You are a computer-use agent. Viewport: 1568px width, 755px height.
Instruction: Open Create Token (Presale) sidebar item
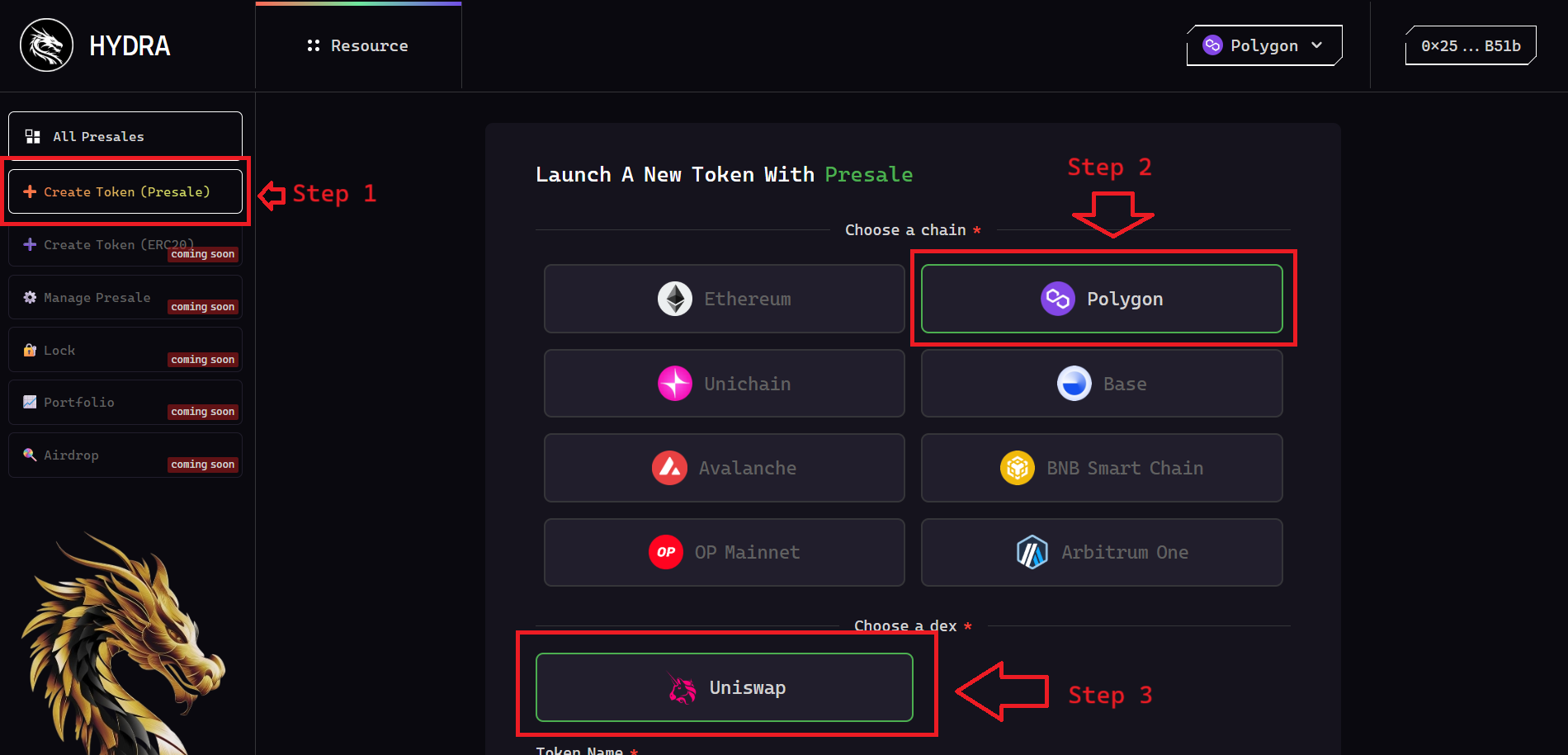(x=125, y=191)
